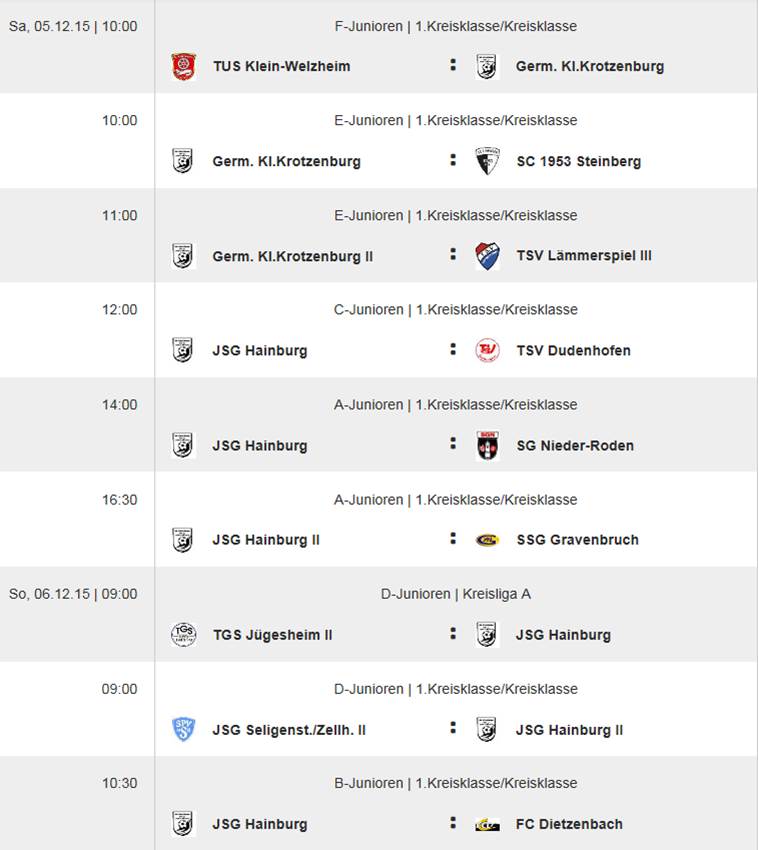758x850 pixels.
Task: Click the FC Dietzenbach club logo
Action: [x=487, y=825]
